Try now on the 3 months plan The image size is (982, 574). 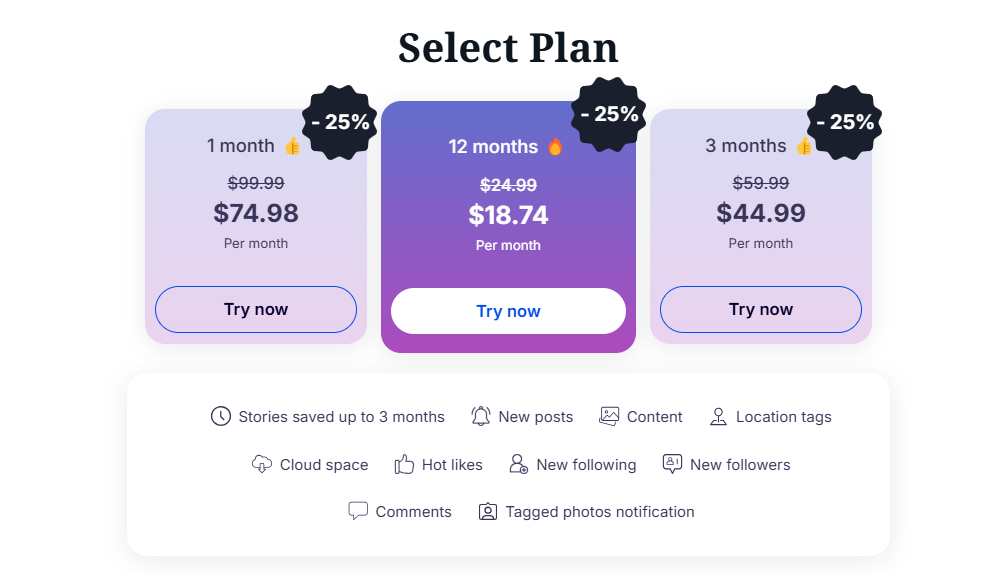pos(761,309)
